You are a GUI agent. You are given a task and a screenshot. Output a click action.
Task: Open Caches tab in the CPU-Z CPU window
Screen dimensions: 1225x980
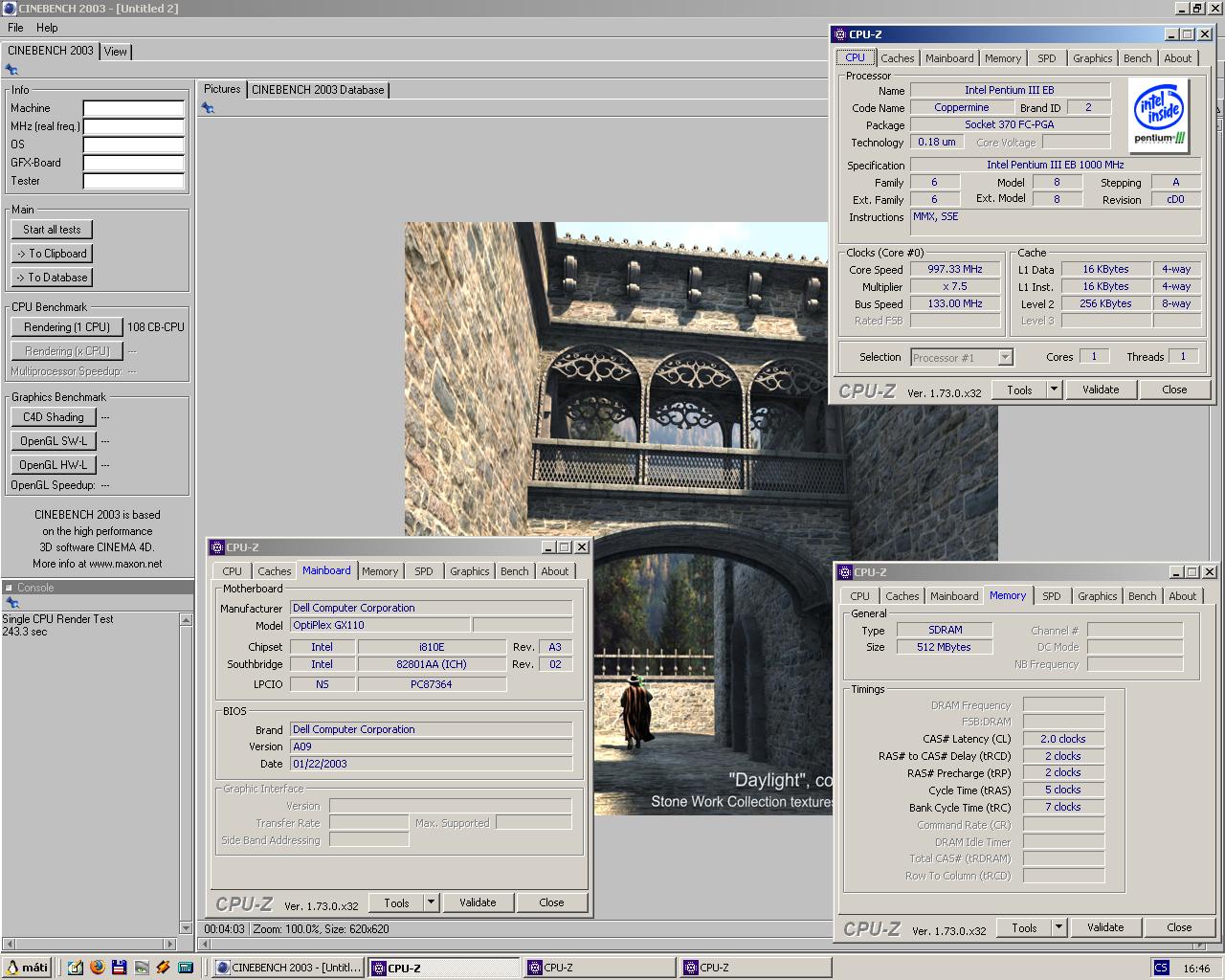(x=898, y=58)
